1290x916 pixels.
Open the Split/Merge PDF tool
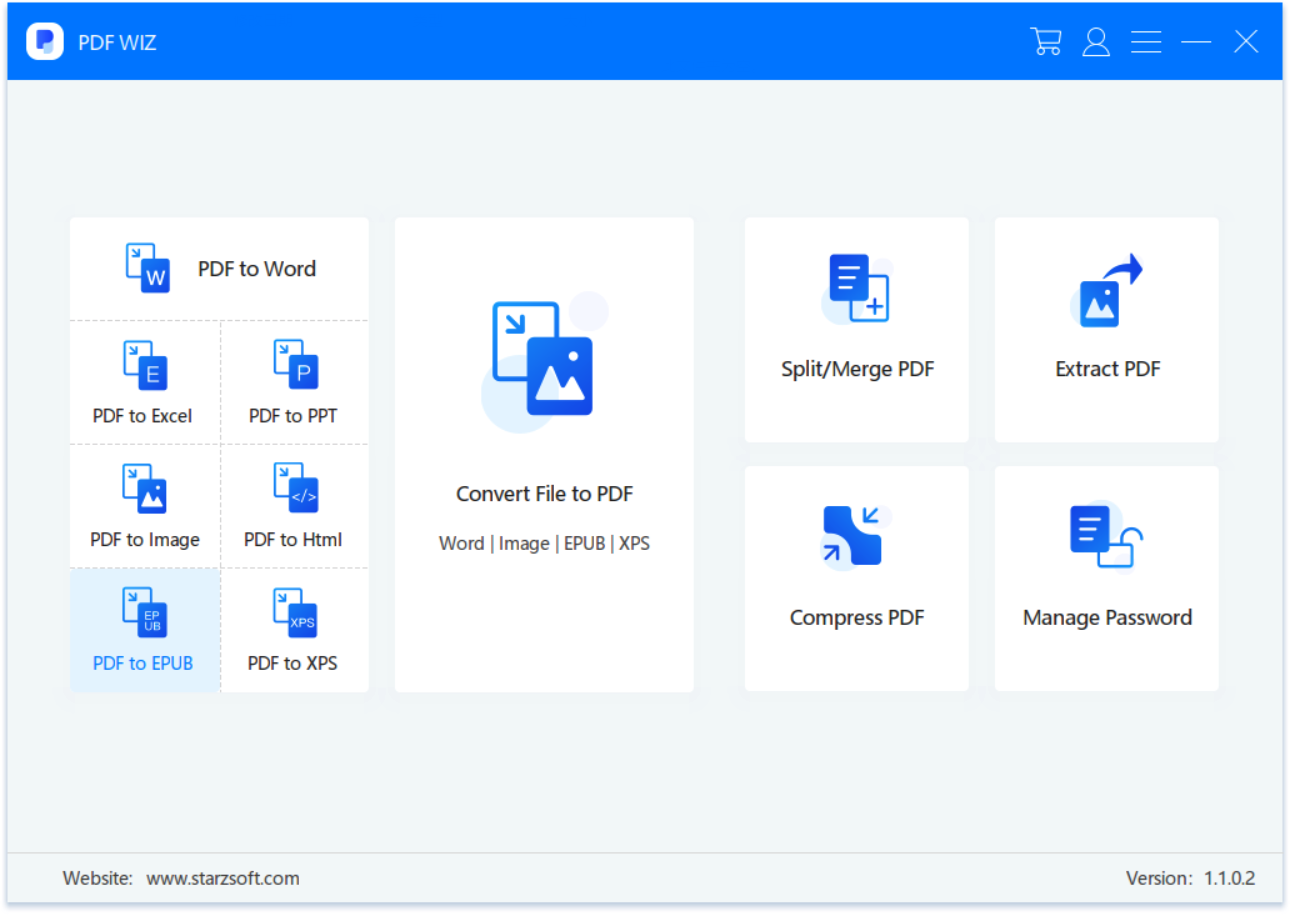tap(857, 330)
